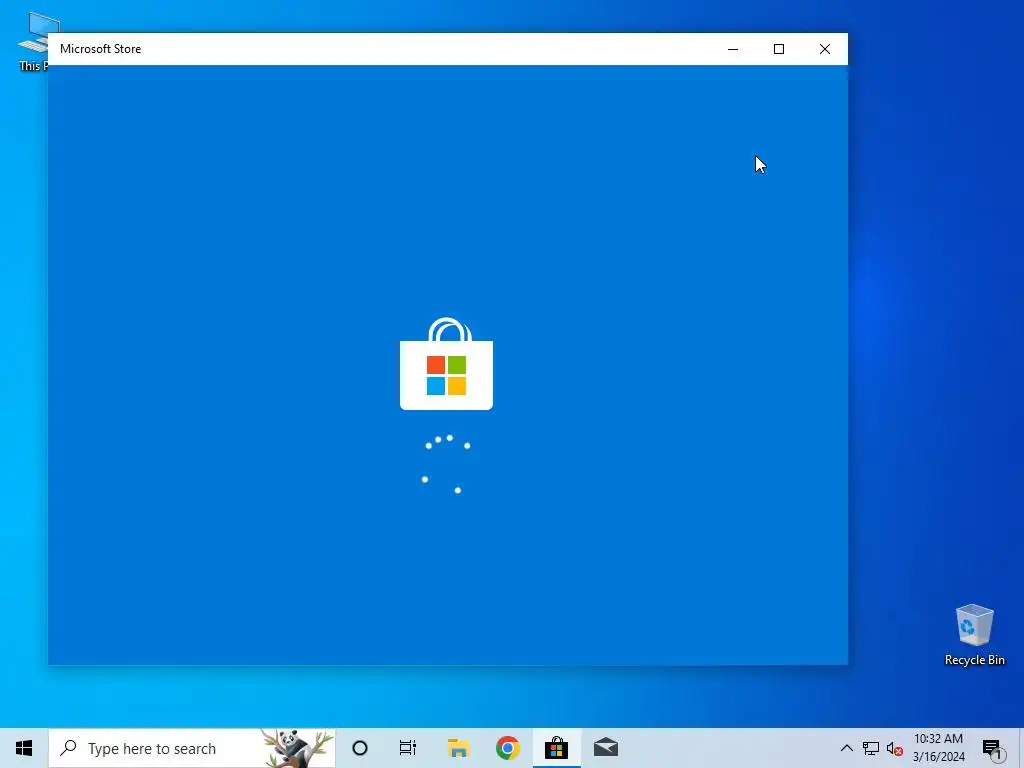The width and height of the screenshot is (1024, 768).
Task: Click the Store shopping bag logo
Action: click(x=446, y=364)
